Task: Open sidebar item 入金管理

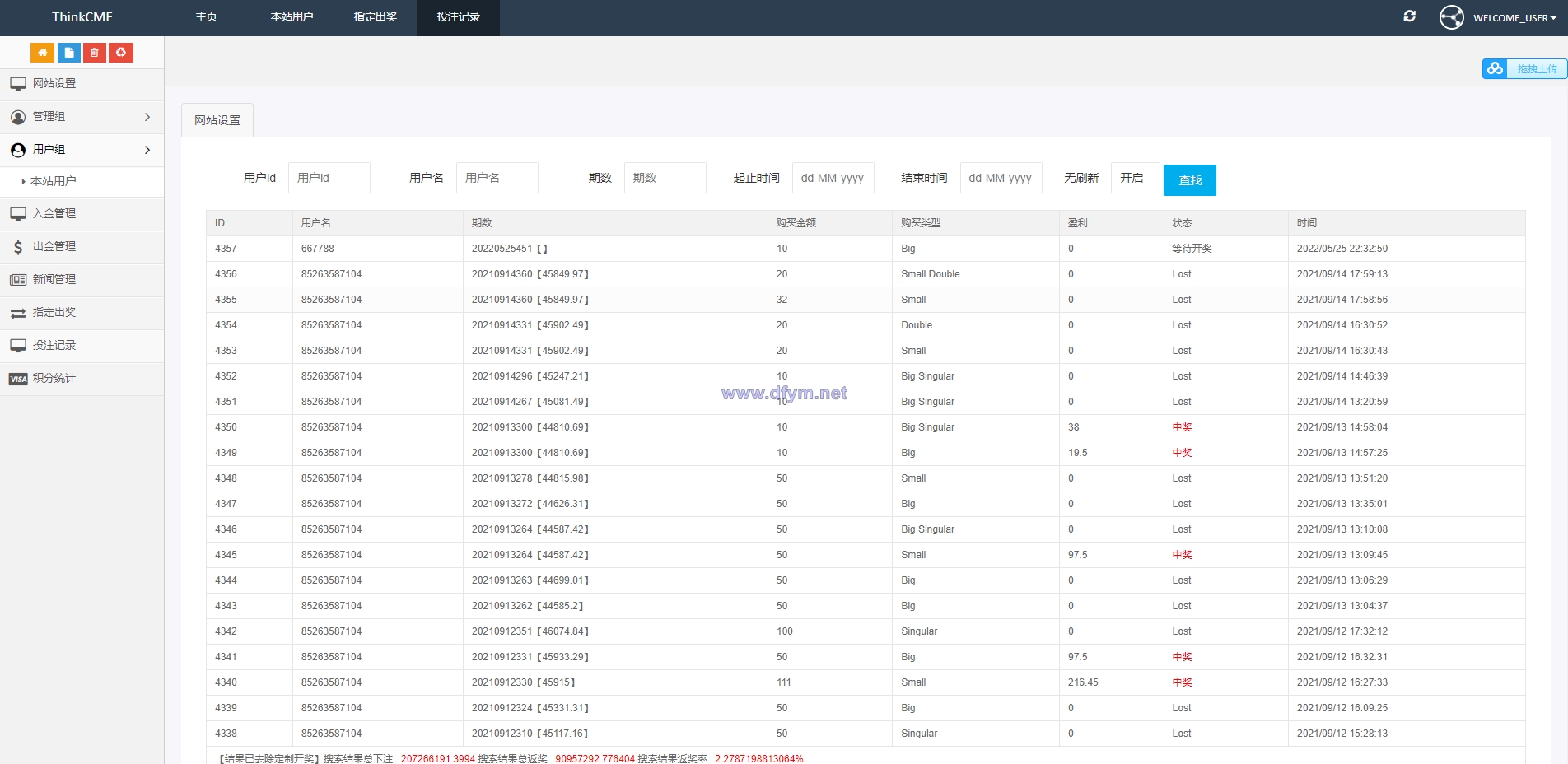Action: pos(82,214)
